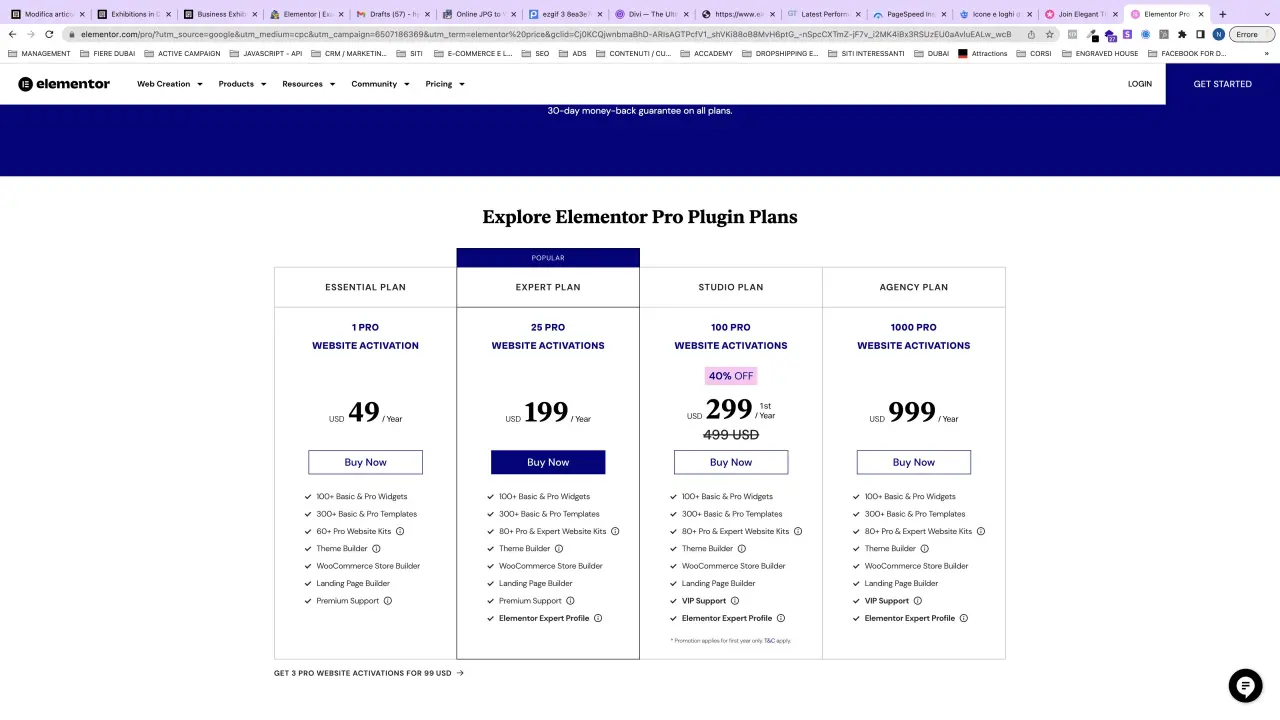
Task: Close the Exhibitions in Dubai tab
Action: coord(167,14)
